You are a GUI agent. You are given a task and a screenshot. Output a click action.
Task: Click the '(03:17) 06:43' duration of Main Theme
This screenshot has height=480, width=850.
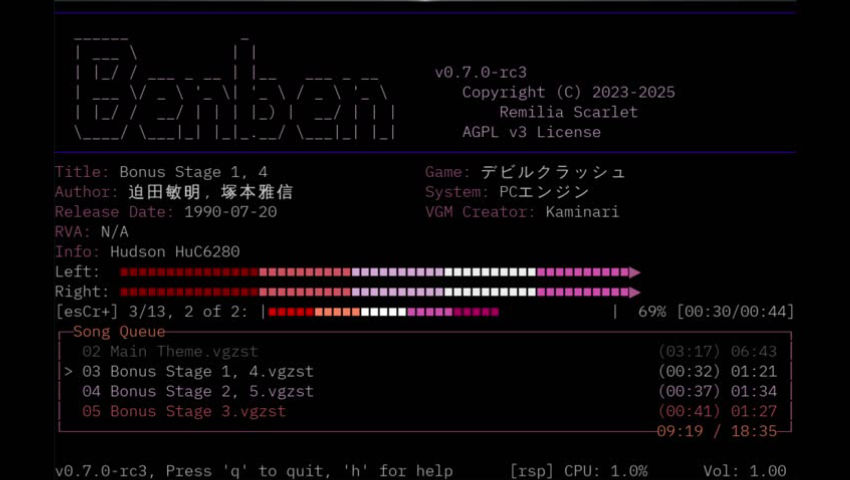point(717,351)
